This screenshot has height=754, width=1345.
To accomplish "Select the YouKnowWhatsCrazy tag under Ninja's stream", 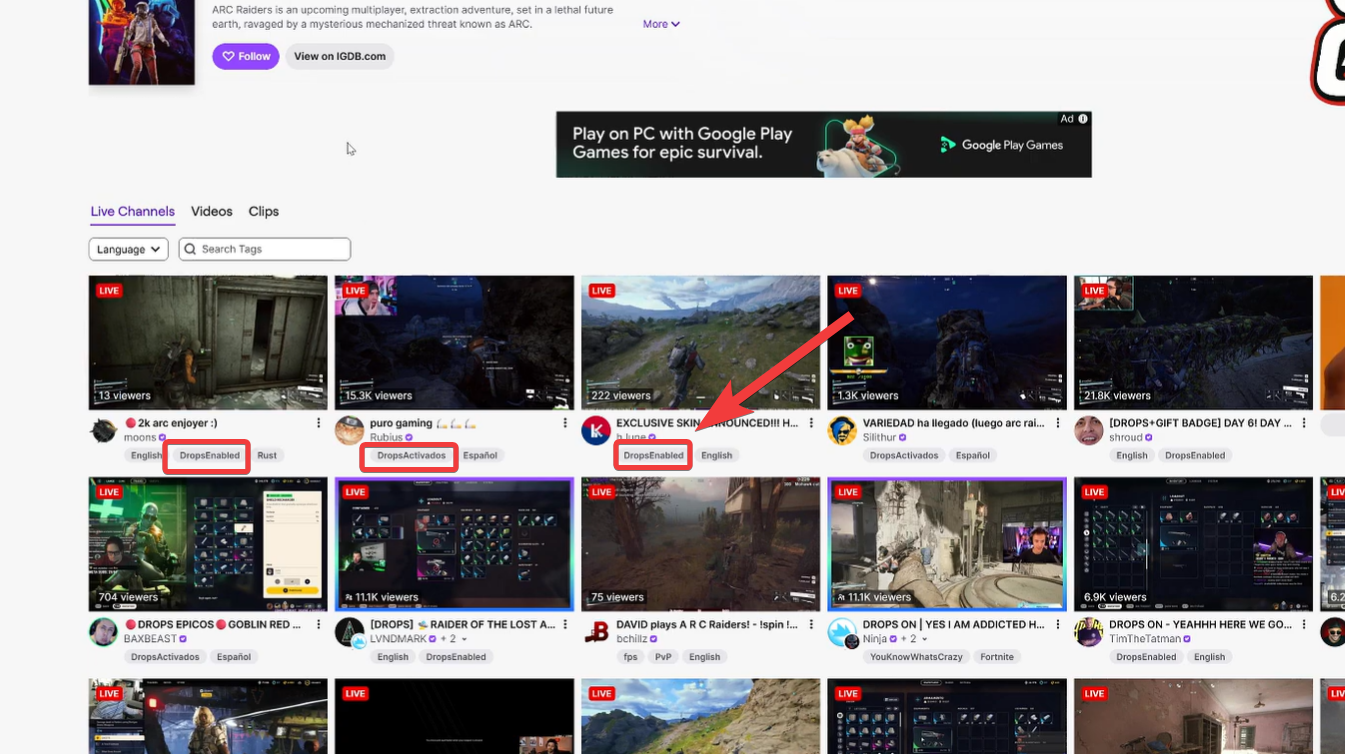I will click(x=916, y=657).
